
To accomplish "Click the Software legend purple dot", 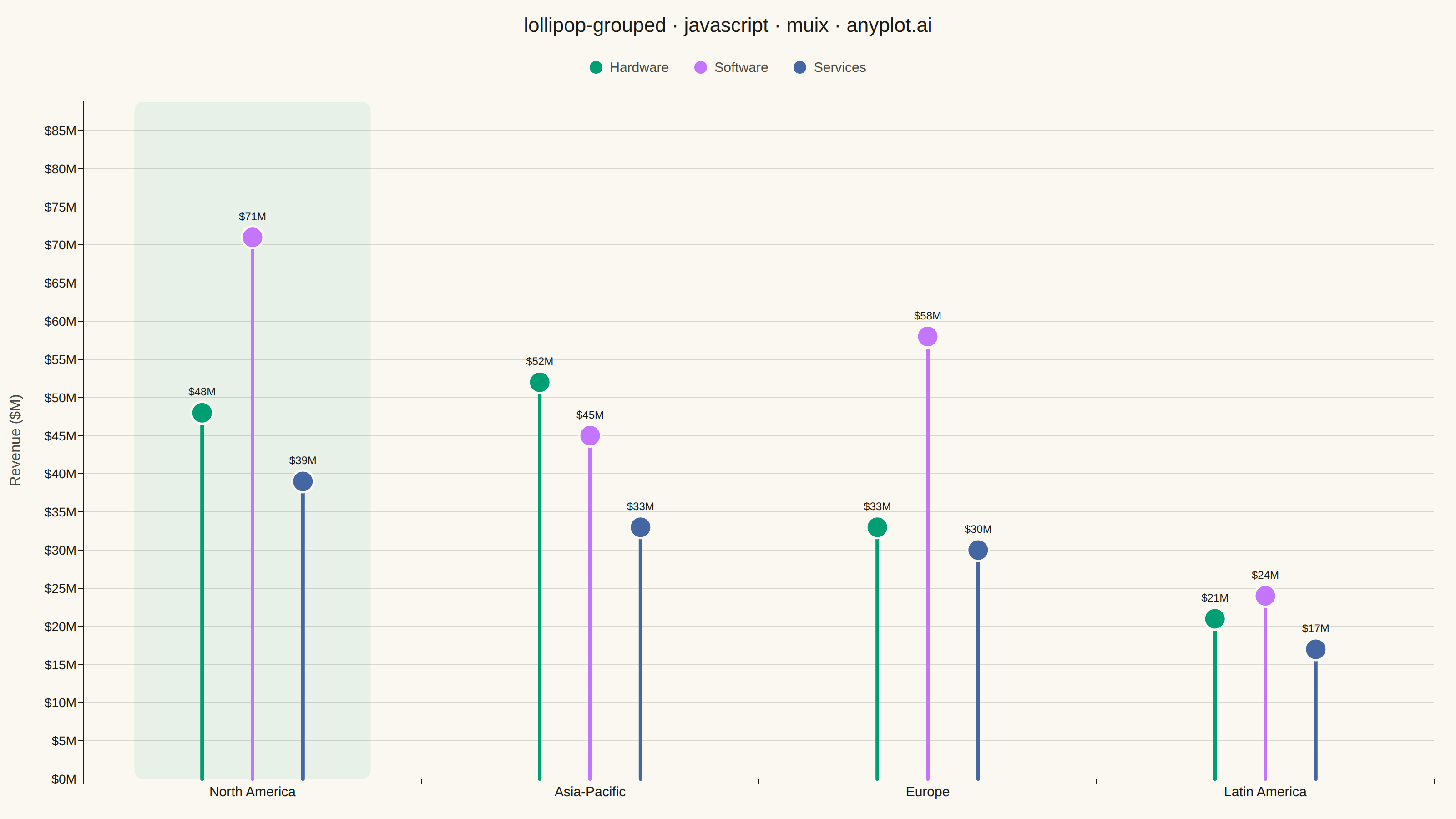I will pos(700,67).
